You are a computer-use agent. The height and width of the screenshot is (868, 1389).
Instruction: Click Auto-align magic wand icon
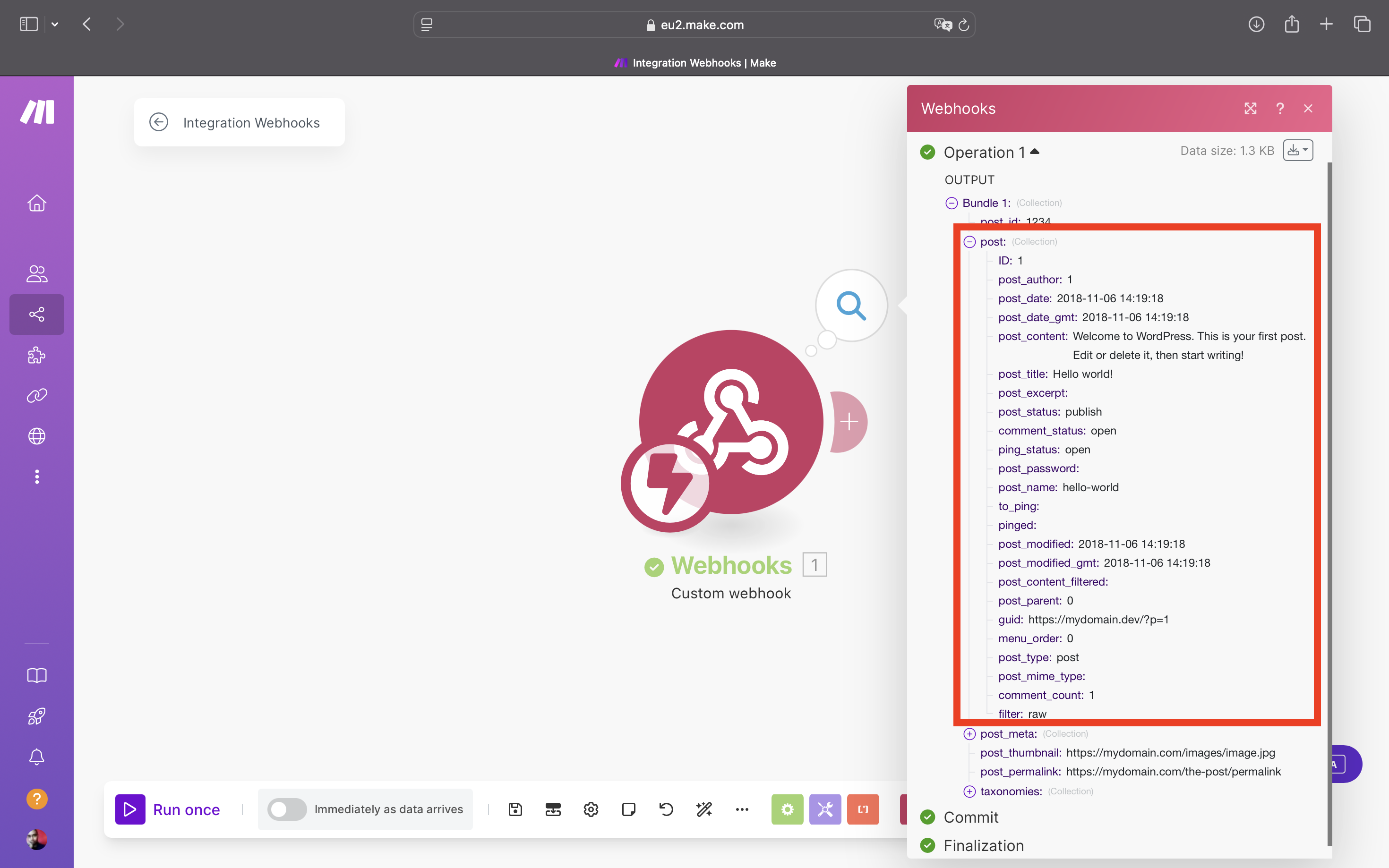704,809
